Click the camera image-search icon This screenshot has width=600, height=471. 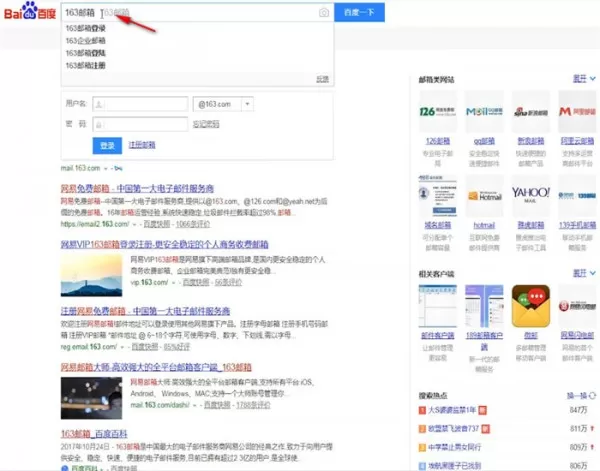[324, 13]
